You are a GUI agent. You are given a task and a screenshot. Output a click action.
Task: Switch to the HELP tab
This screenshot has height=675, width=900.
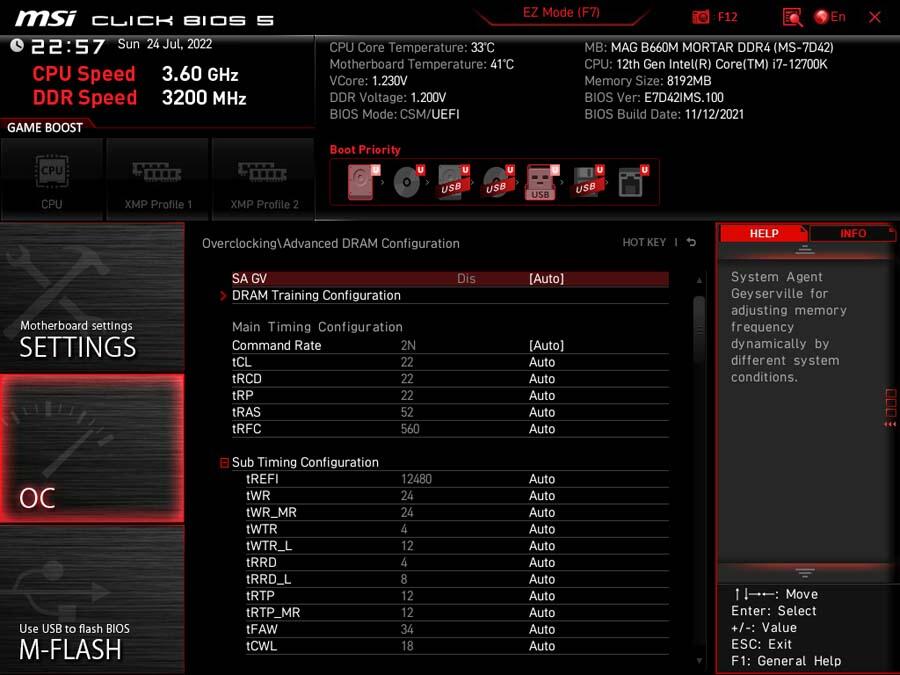(763, 234)
